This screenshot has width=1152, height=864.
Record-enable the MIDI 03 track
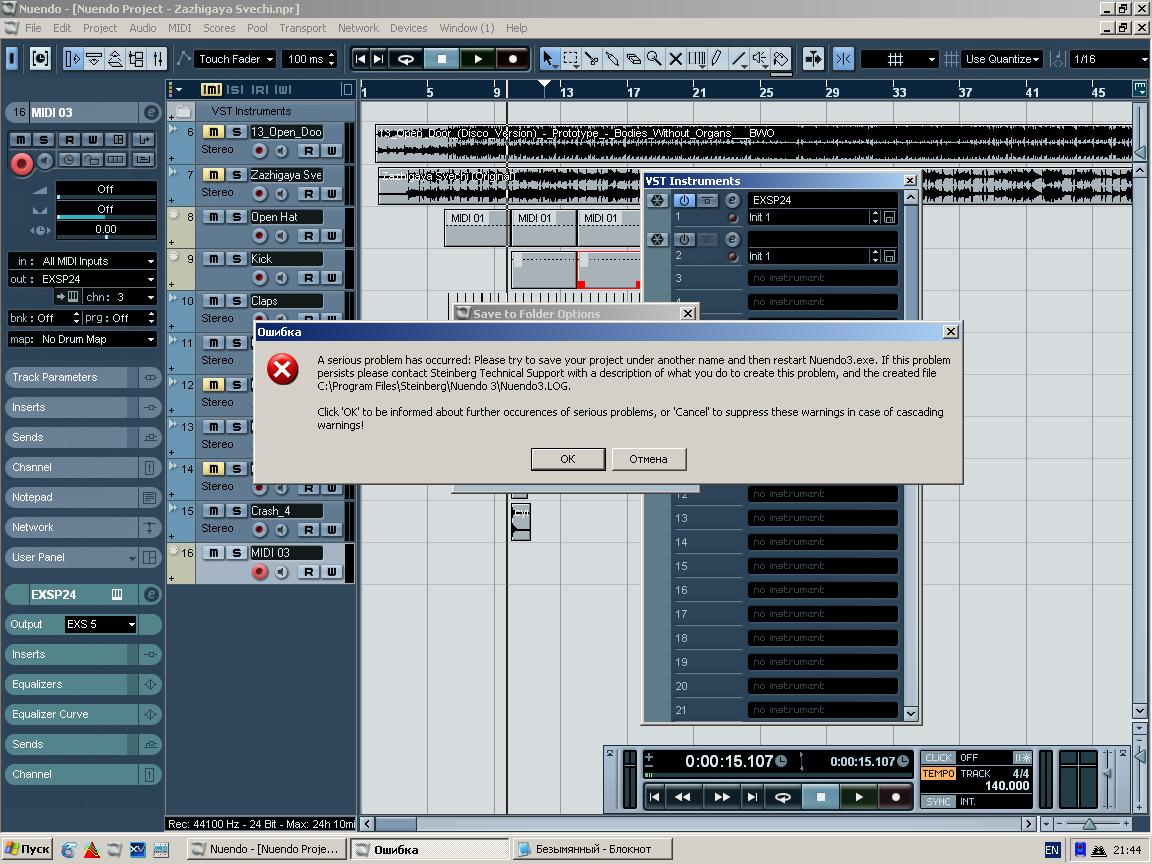point(259,572)
